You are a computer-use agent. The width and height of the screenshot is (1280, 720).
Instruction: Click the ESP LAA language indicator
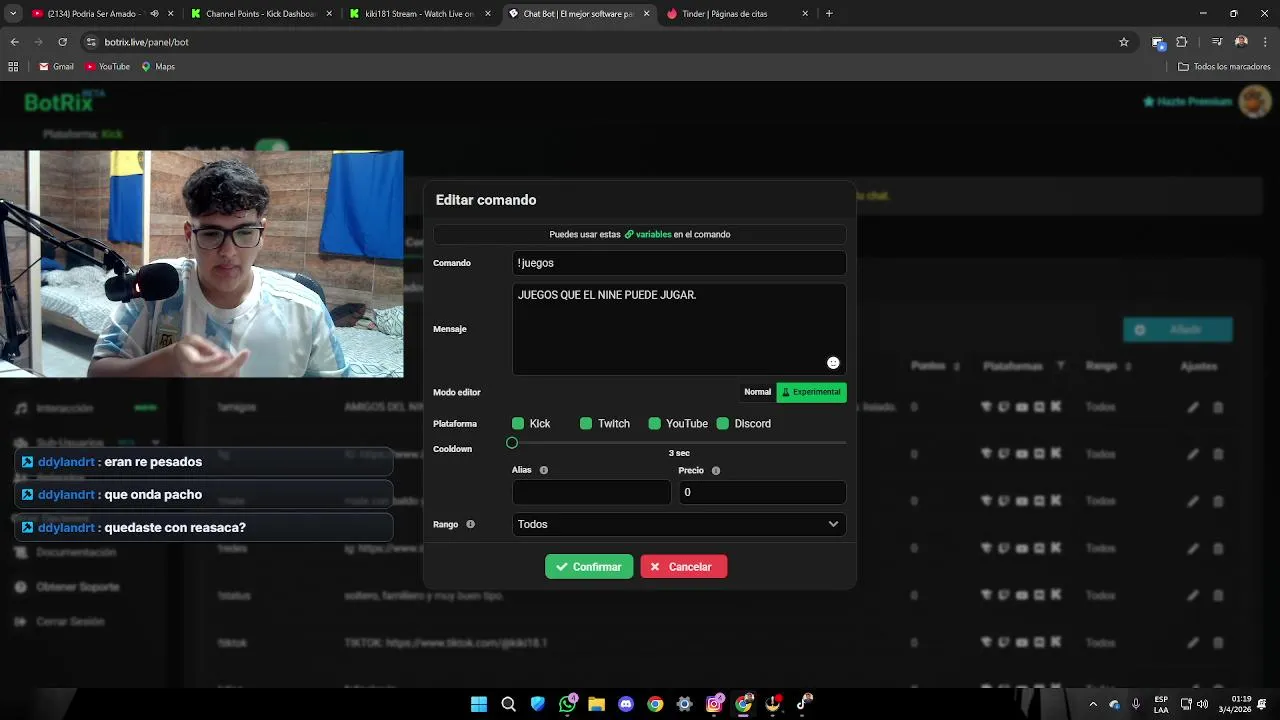(1161, 704)
